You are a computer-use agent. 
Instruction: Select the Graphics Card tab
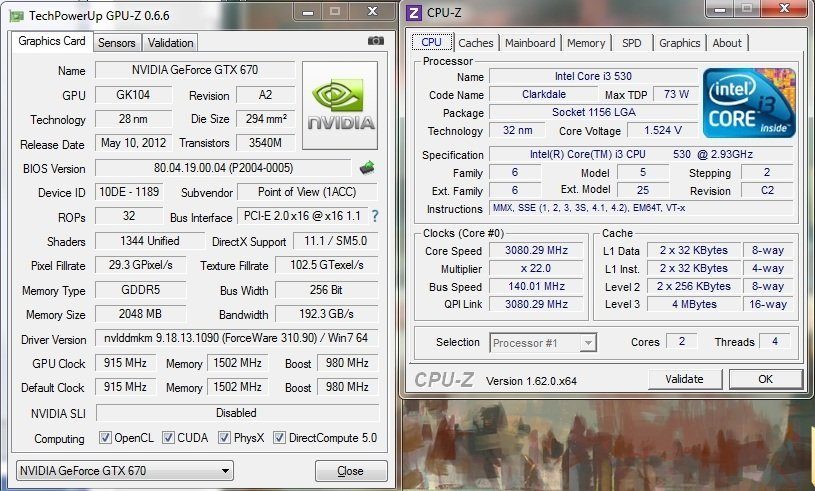pyautogui.click(x=52, y=41)
